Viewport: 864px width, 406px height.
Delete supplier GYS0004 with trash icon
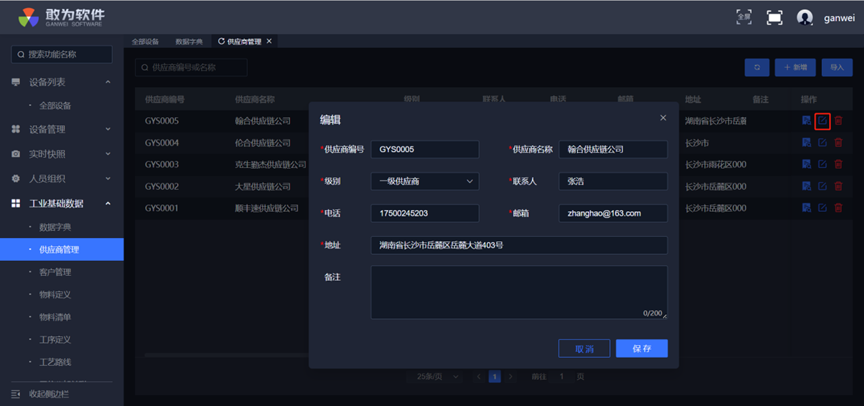click(838, 143)
